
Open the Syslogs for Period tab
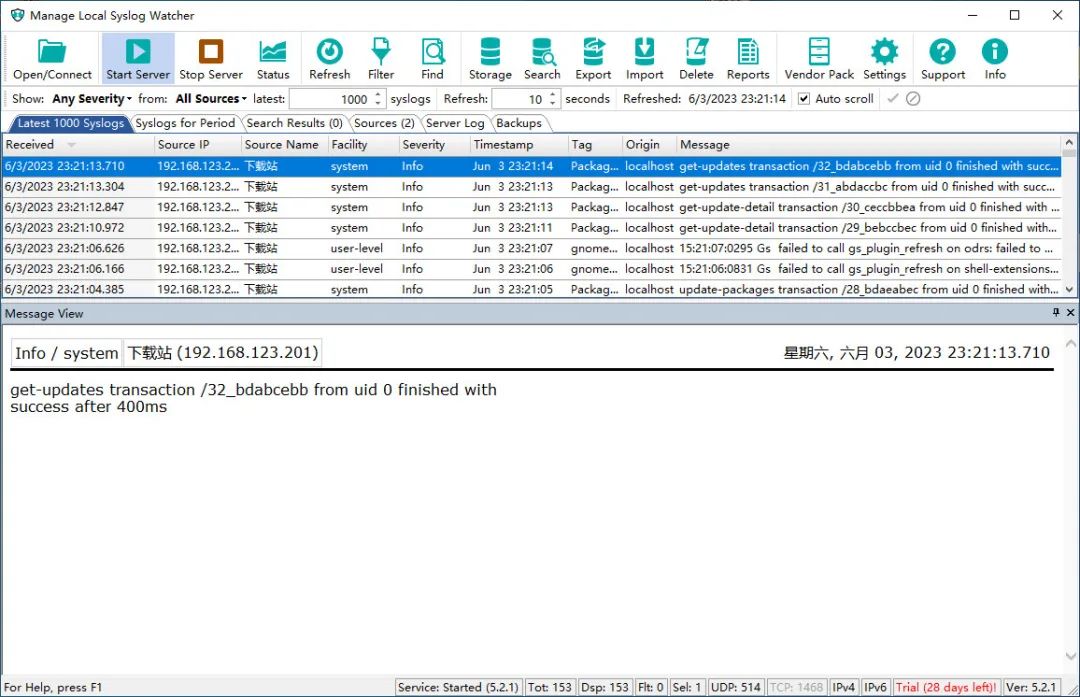[185, 123]
